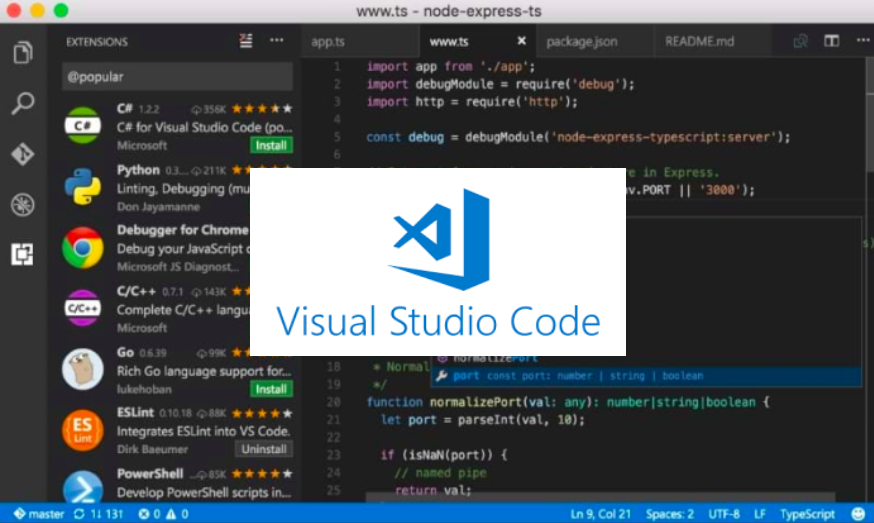Click the Visual Studio Code logo overlay
This screenshot has height=523, width=874.
[438, 262]
